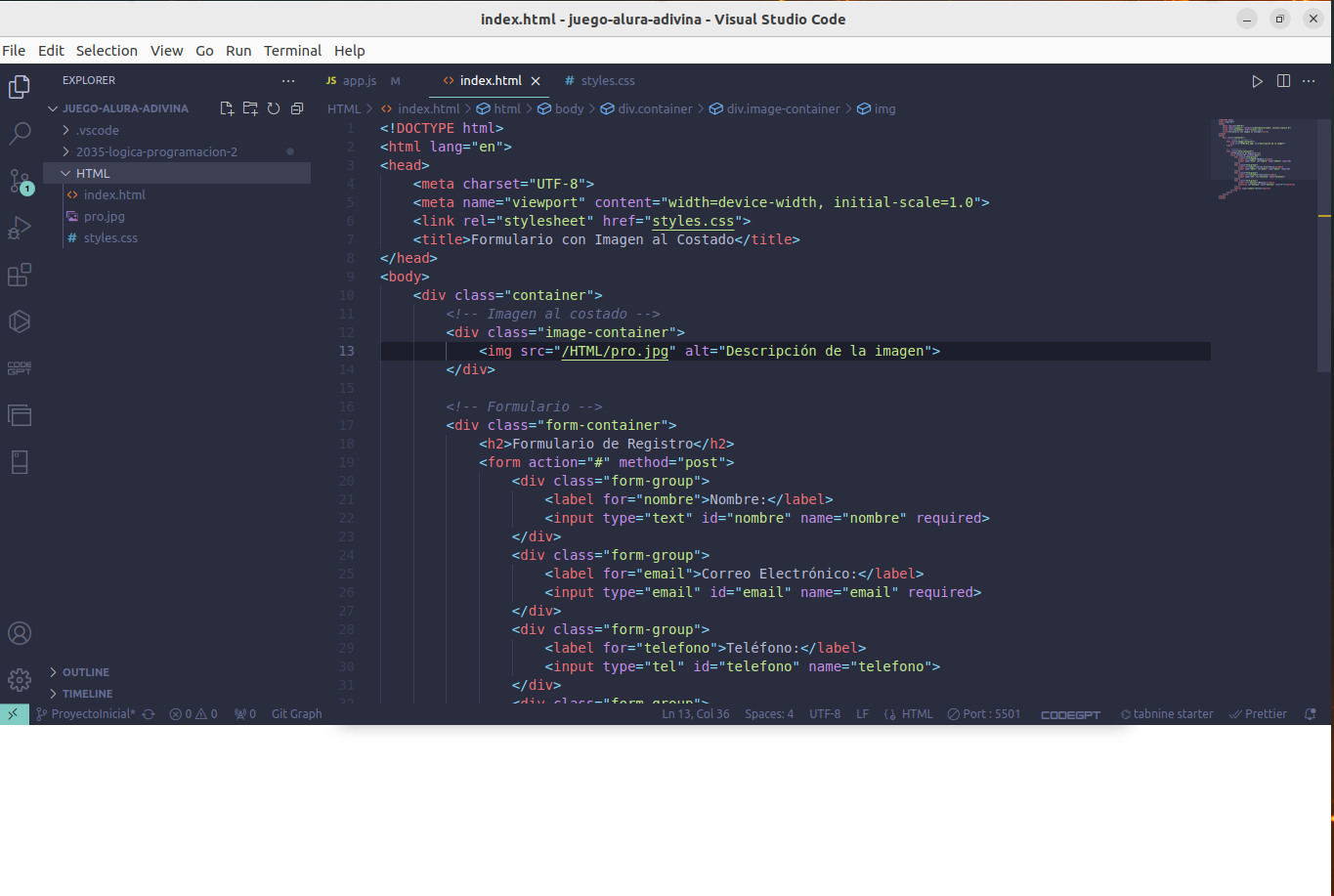Open div.image-container breadcrumb dropdown
The width and height of the screenshot is (1334, 896).
point(774,108)
